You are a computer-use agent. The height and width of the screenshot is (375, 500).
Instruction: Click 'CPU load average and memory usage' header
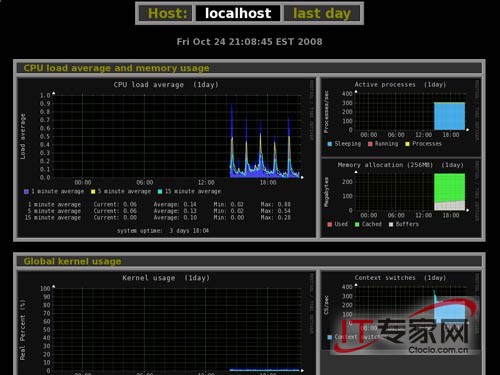click(116, 68)
